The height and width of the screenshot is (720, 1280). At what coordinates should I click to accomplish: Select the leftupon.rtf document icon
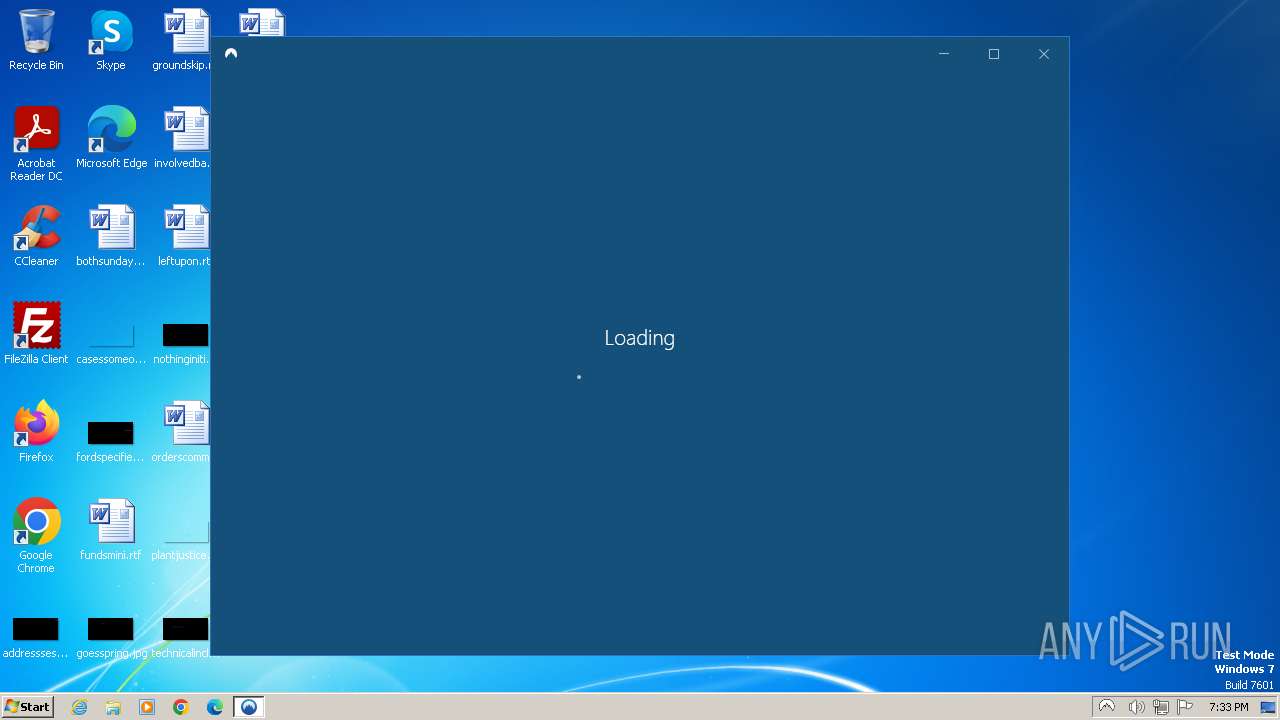pyautogui.click(x=185, y=236)
